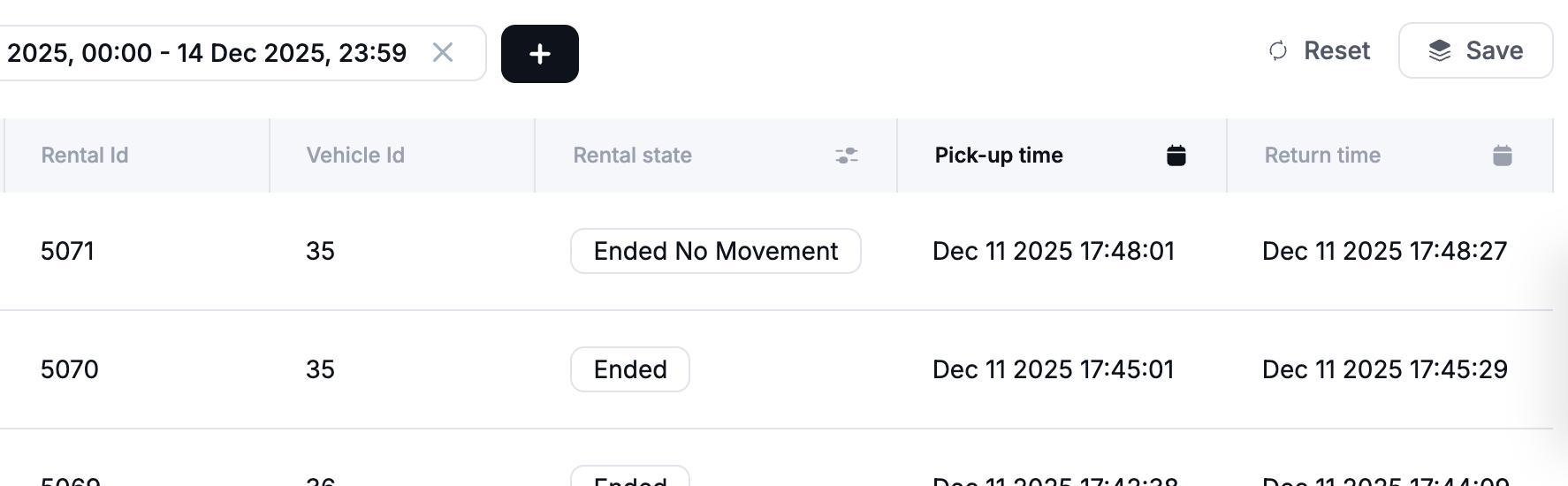Click the Reset circular arrow icon
The width and height of the screenshot is (1568, 486).
tap(1278, 51)
